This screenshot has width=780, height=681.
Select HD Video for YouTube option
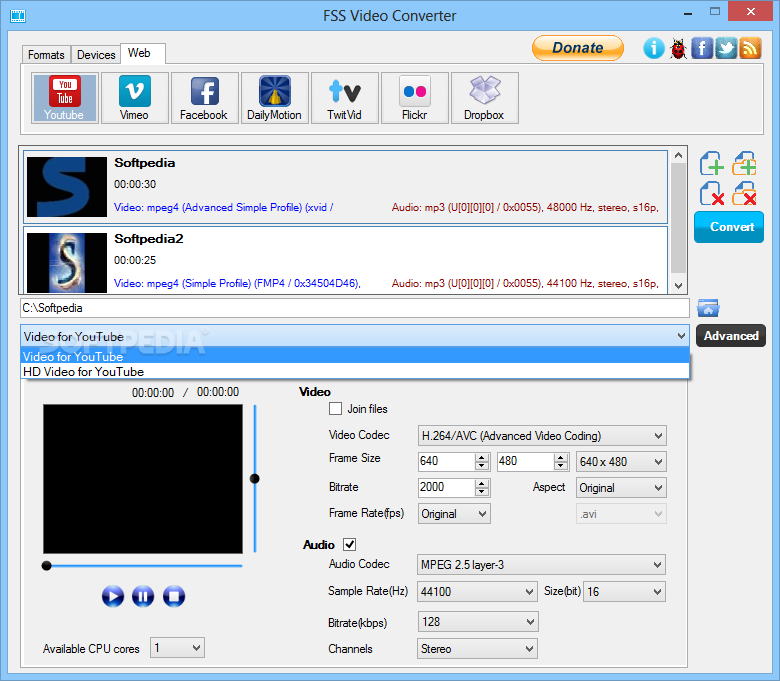click(355, 372)
